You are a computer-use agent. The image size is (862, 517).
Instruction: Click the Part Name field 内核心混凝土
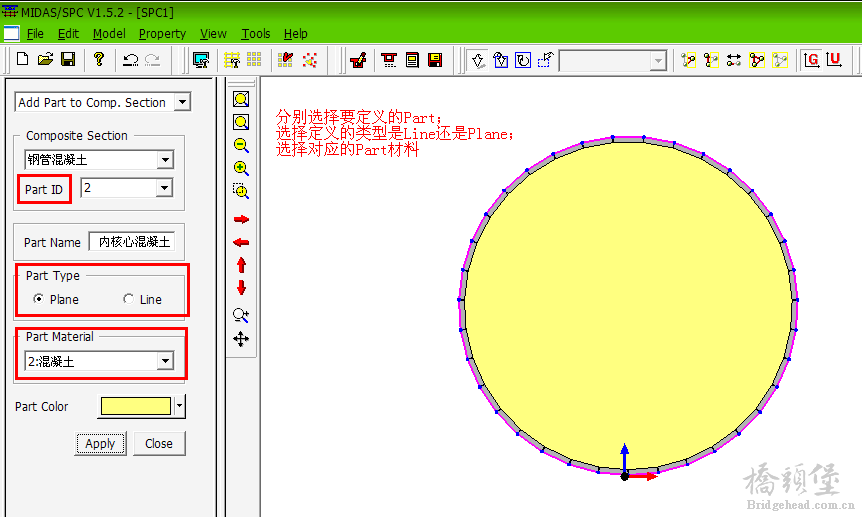click(x=132, y=242)
